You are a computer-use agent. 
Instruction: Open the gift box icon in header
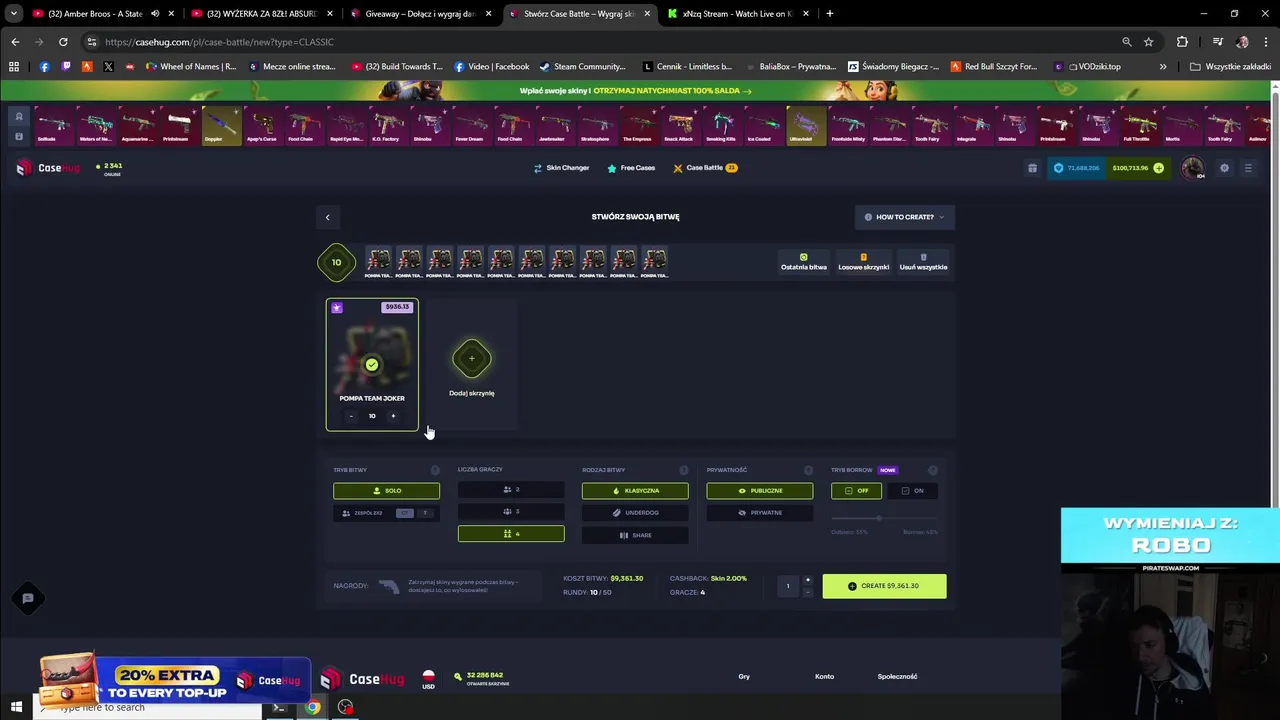coord(1032,168)
